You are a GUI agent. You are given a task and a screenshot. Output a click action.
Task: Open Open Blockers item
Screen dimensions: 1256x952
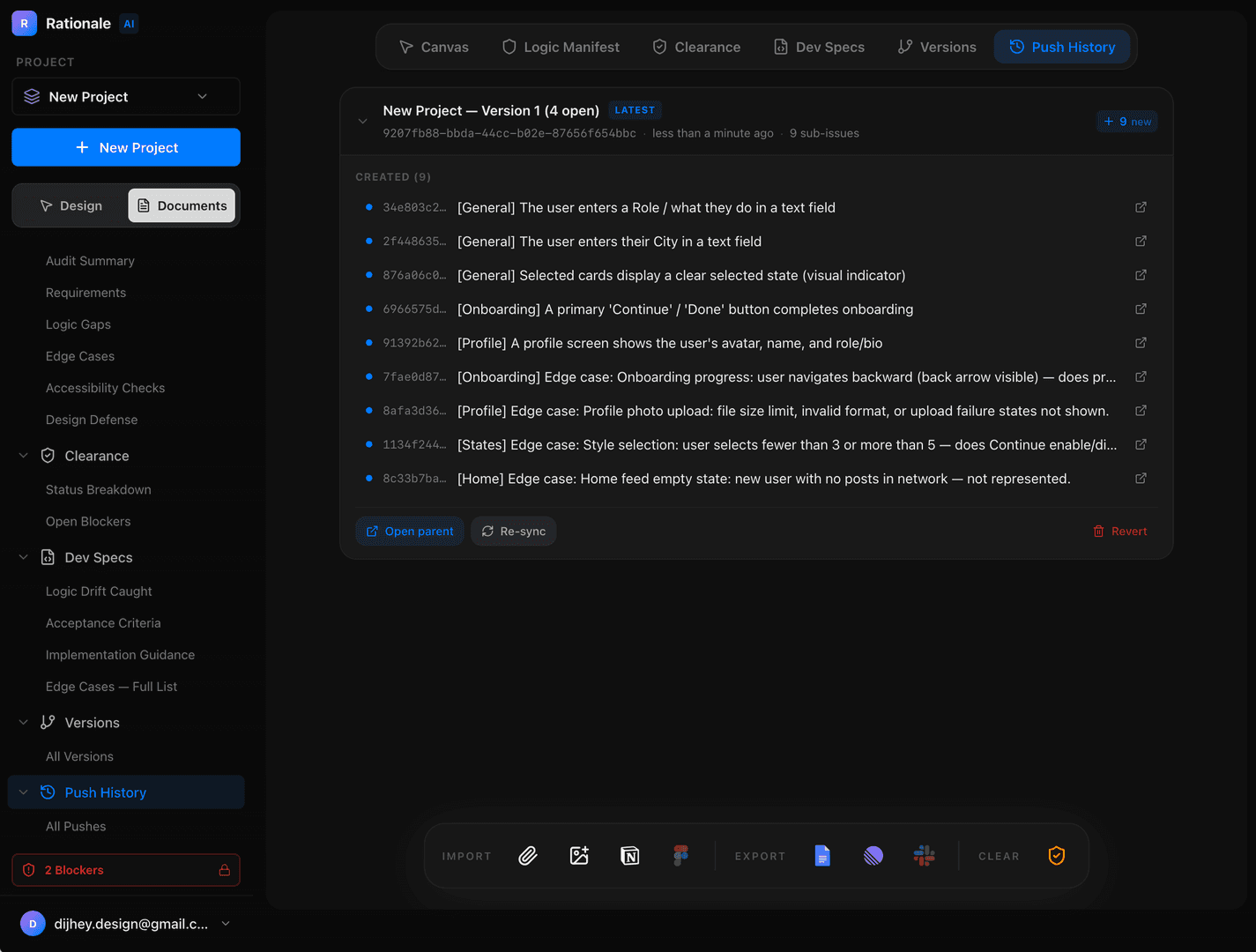click(88, 521)
